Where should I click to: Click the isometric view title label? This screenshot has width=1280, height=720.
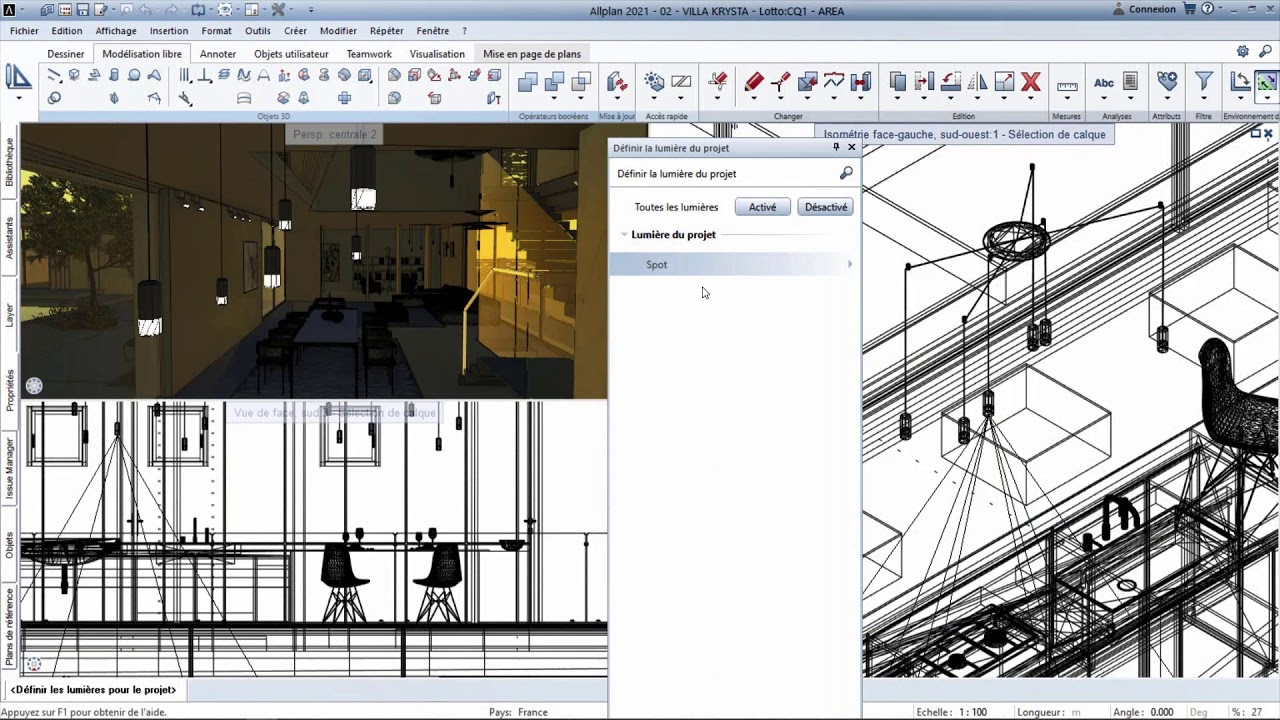click(x=964, y=134)
